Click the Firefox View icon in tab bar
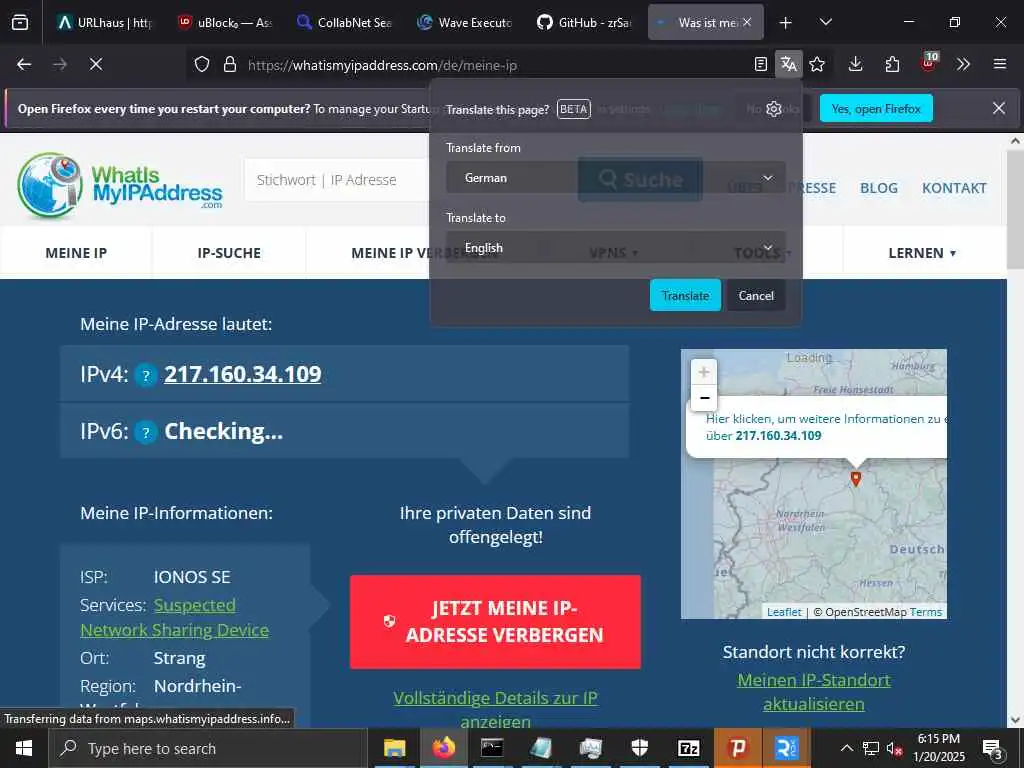This screenshot has height=768, width=1024. click(x=20, y=22)
